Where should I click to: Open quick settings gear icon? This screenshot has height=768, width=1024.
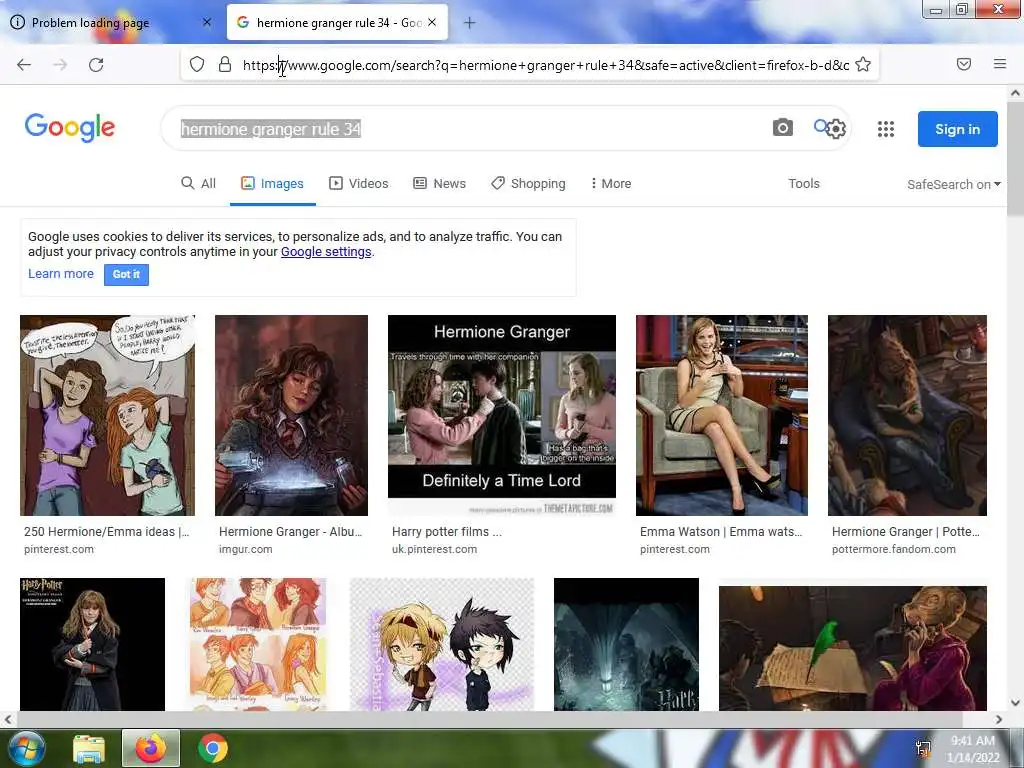point(836,129)
